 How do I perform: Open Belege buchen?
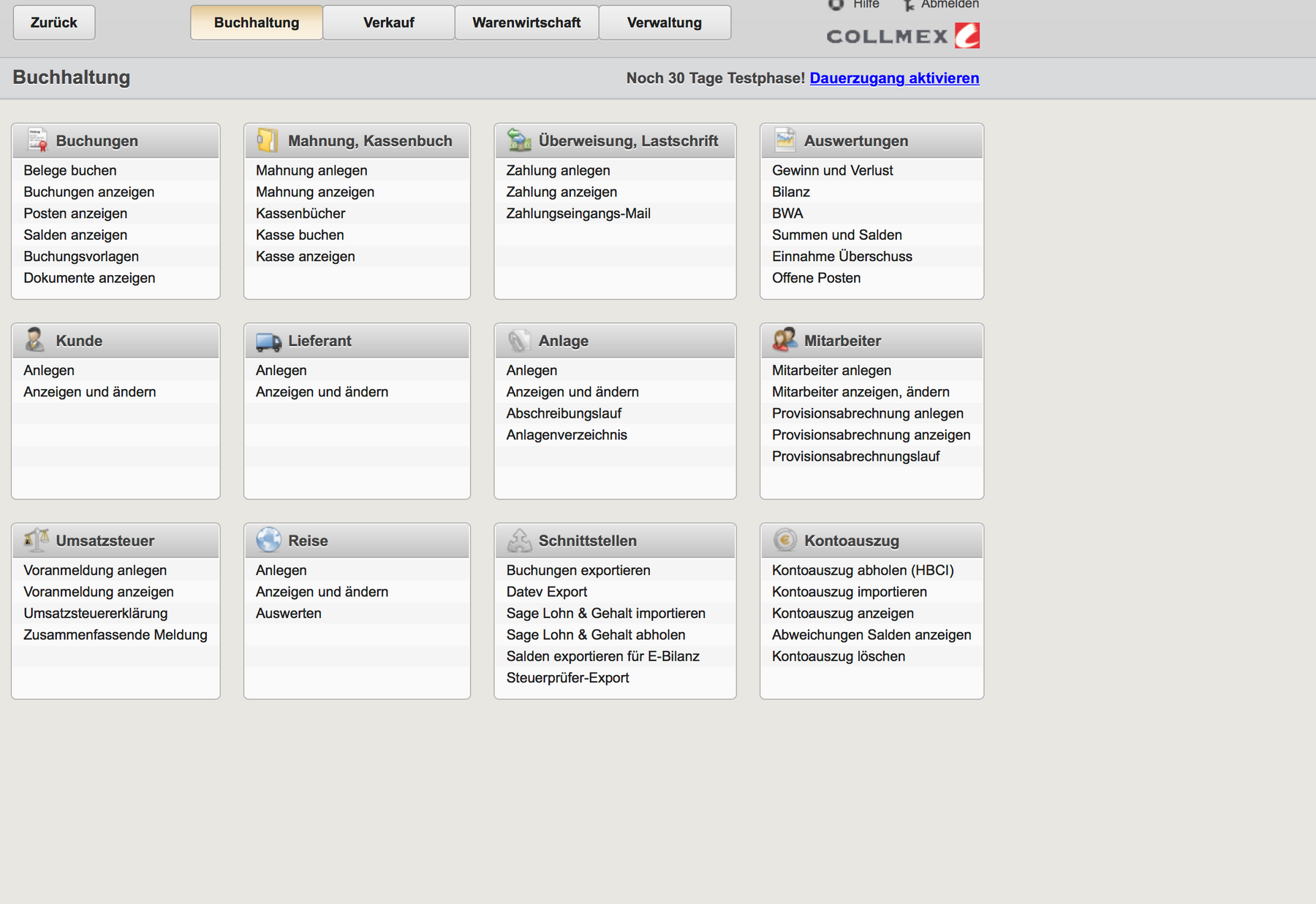(70, 170)
